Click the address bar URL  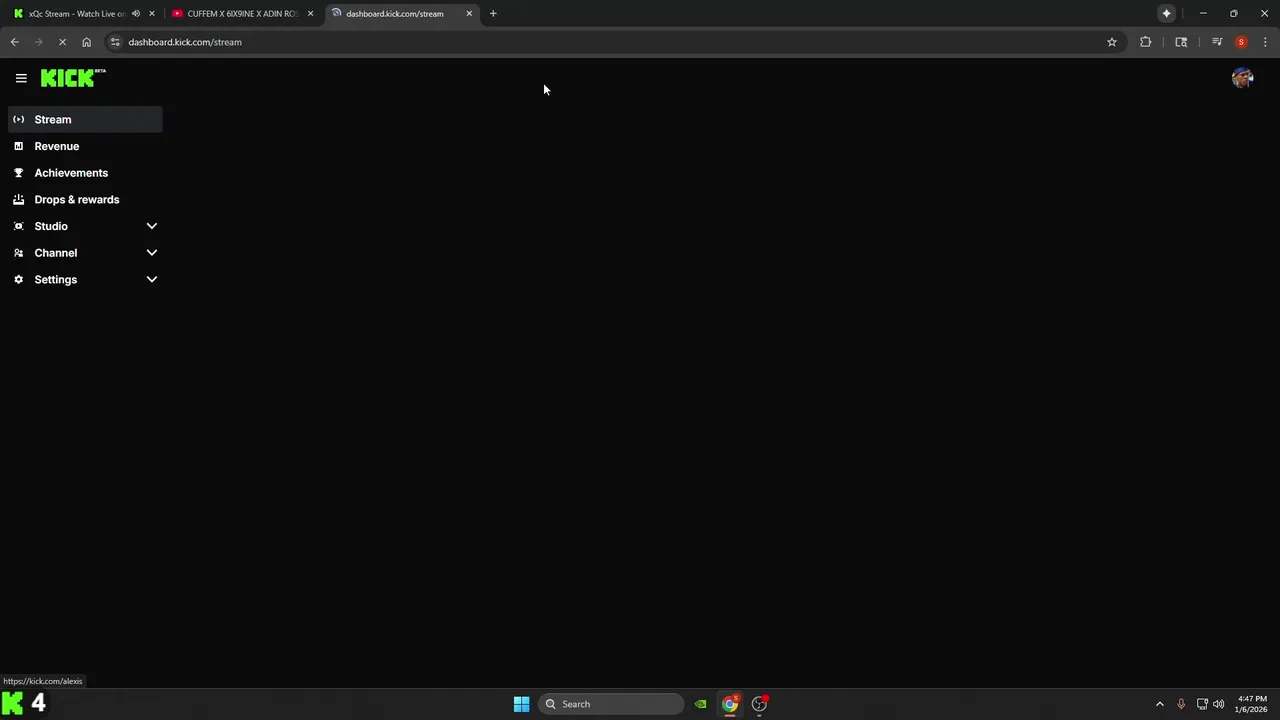(x=185, y=42)
